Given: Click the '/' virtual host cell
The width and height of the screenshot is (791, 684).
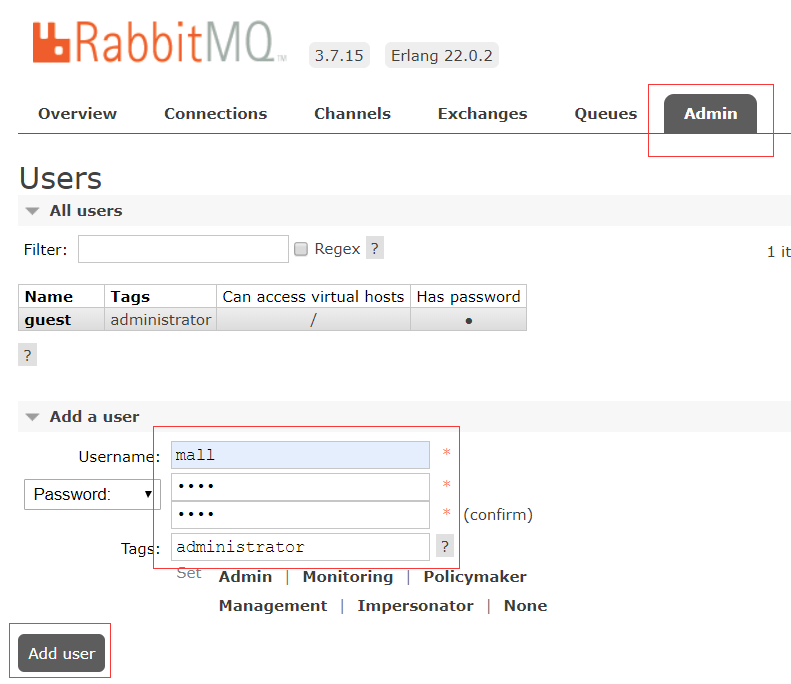Looking at the screenshot, I should (x=313, y=320).
